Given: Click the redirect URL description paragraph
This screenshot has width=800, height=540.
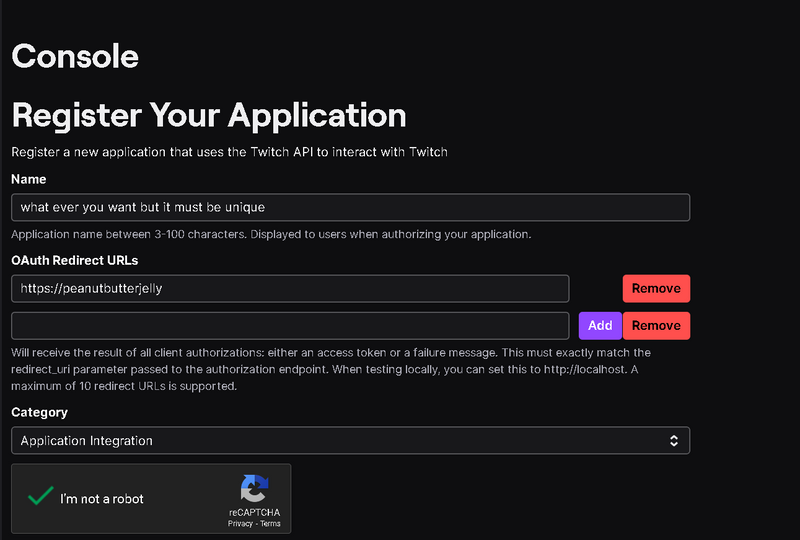Looking at the screenshot, I should click(x=330, y=369).
